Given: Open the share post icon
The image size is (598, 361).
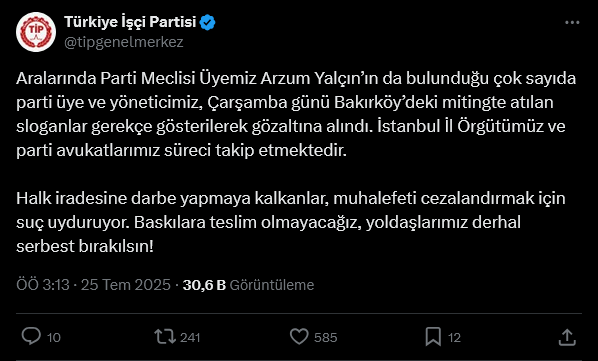Looking at the screenshot, I should pyautogui.click(x=567, y=337).
